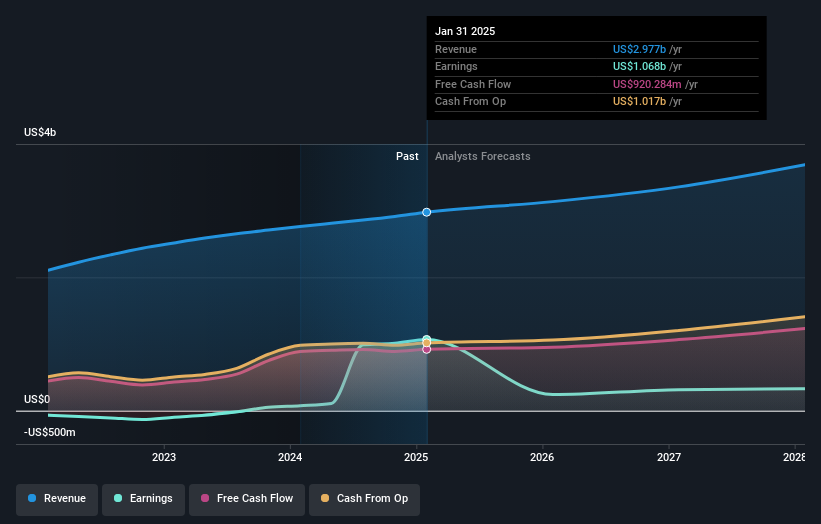Click the US$1.017b cash from op value
The height and width of the screenshot is (524, 821).
(x=639, y=102)
